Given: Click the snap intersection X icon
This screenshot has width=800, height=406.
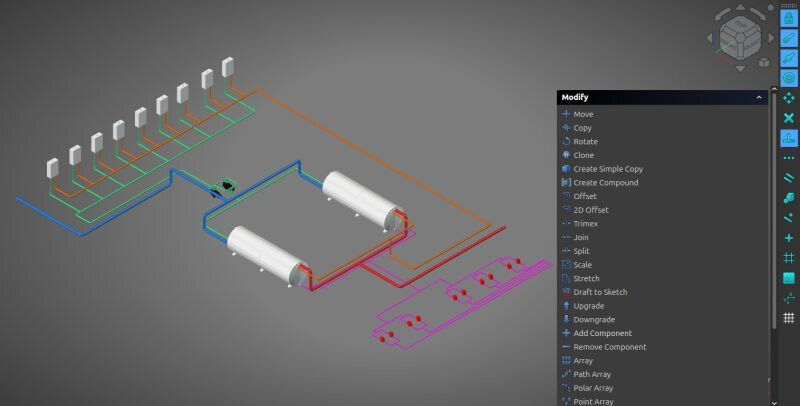Looking at the screenshot, I should click(788, 118).
